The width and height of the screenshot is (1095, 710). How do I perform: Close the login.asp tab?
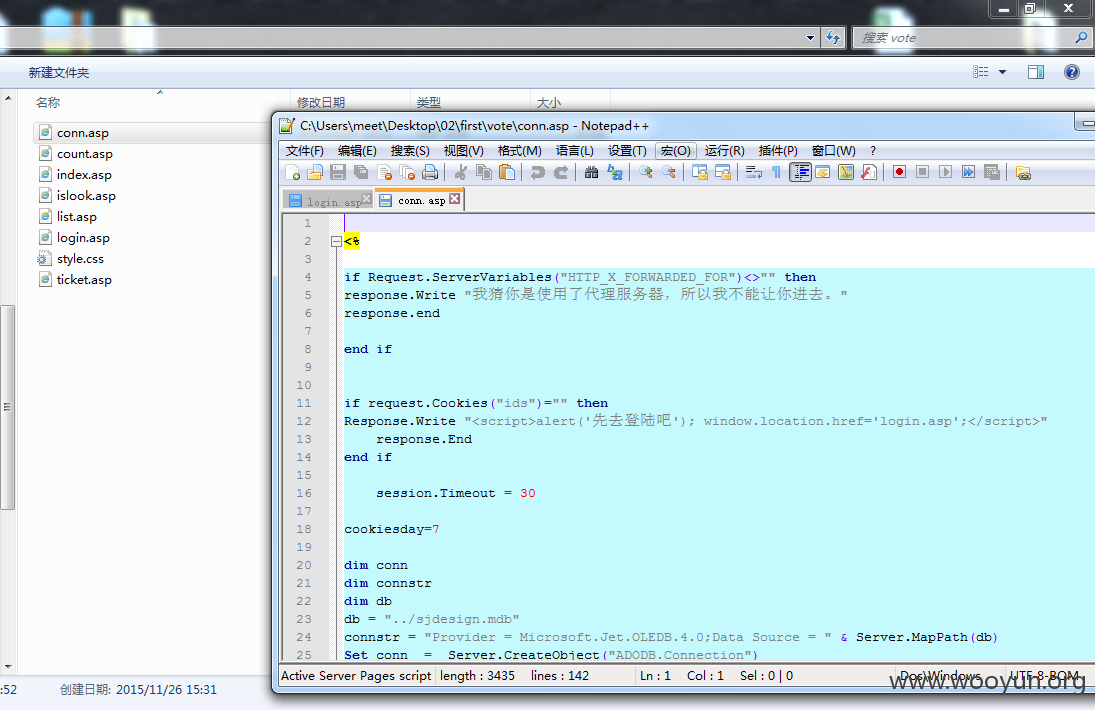pyautogui.click(x=367, y=200)
